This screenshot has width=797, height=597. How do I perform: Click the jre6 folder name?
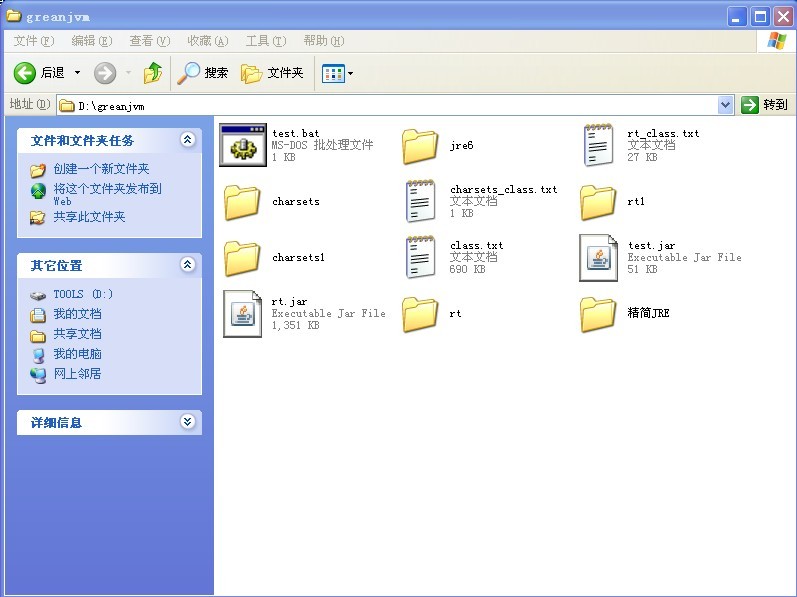pos(462,145)
